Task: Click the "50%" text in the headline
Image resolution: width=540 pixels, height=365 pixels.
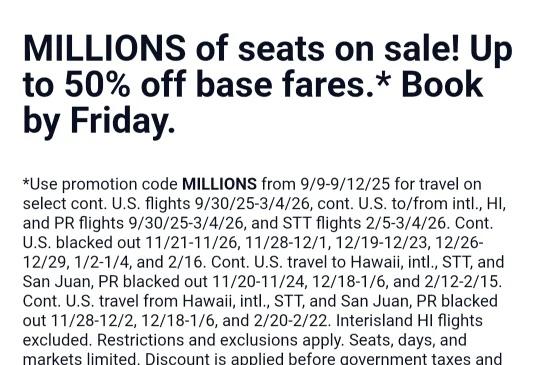Action: (x=97, y=85)
